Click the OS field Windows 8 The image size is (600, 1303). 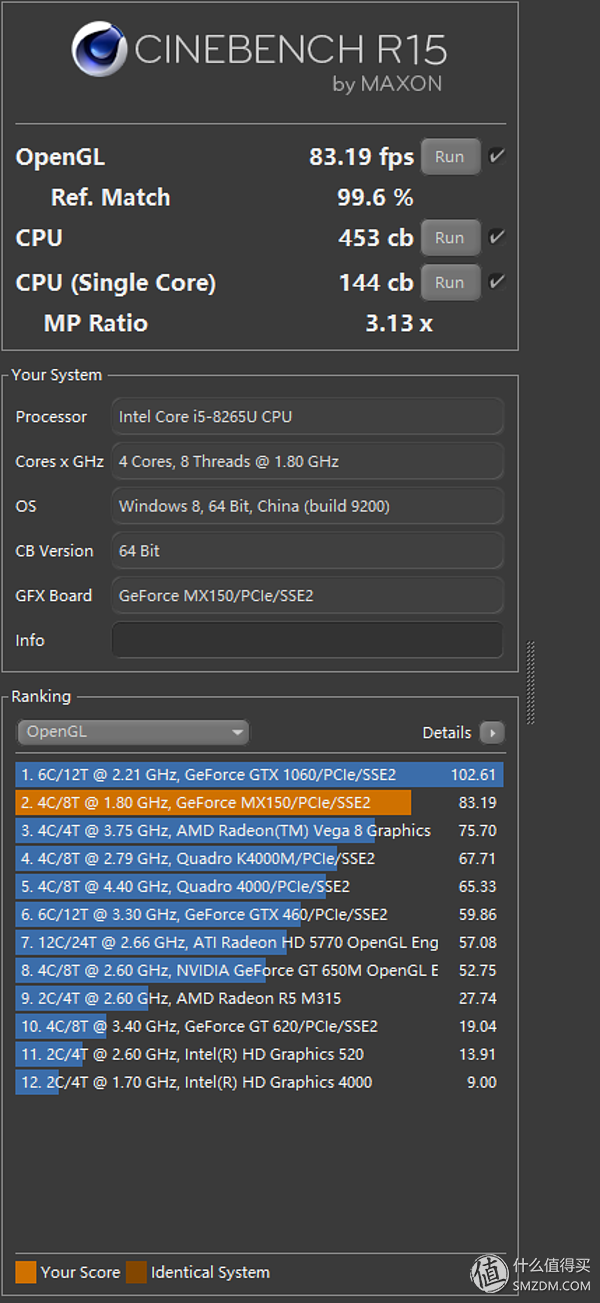pos(308,506)
